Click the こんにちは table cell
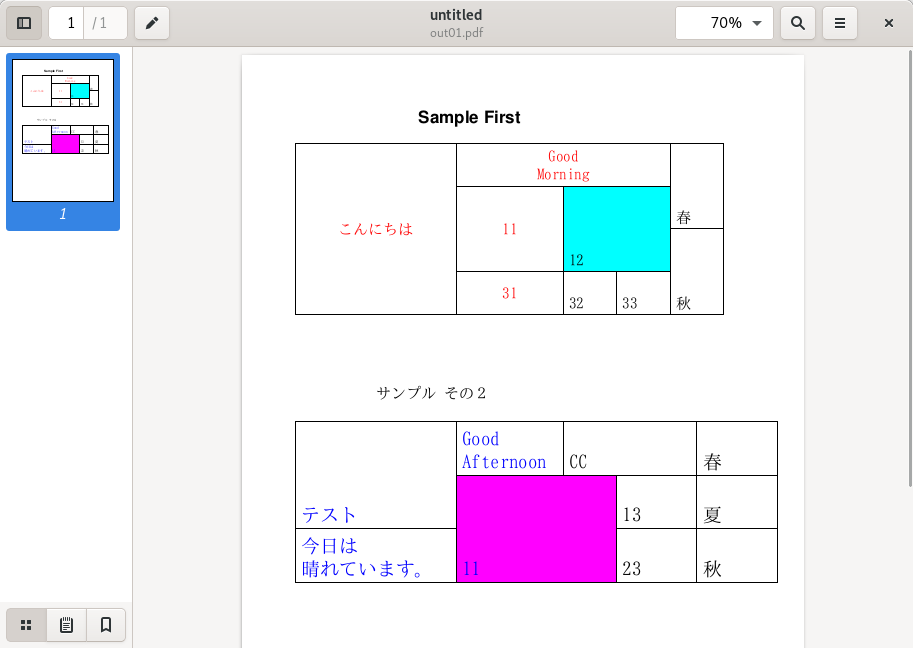 click(375, 228)
